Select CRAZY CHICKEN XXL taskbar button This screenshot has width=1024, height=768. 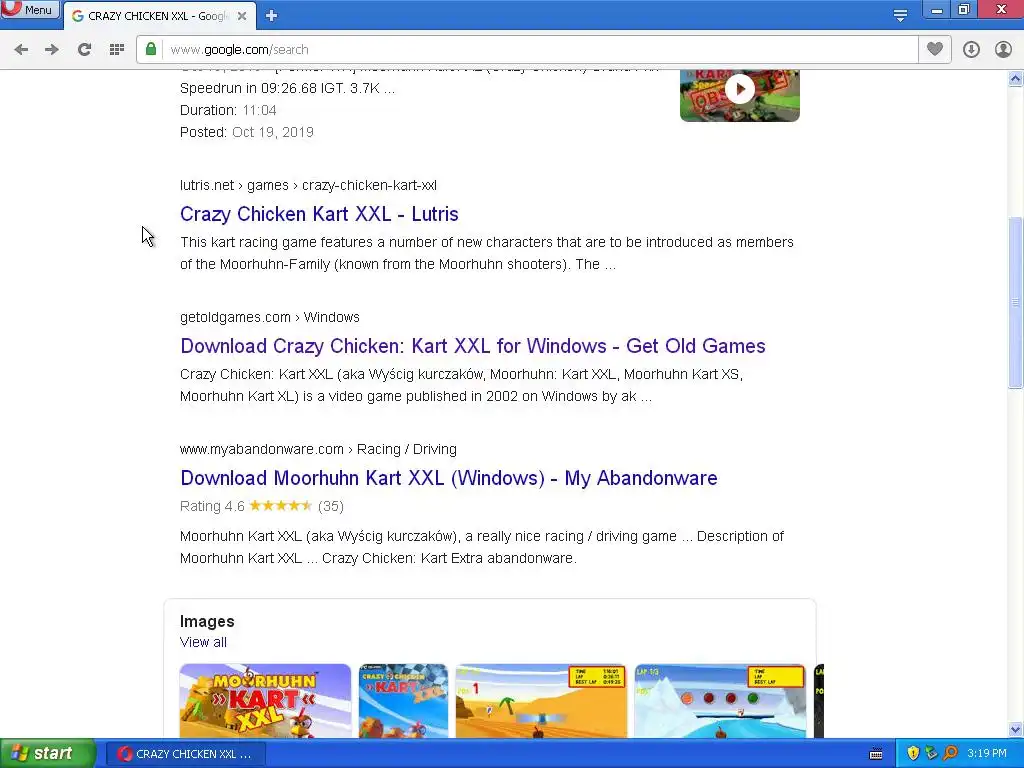pos(186,754)
